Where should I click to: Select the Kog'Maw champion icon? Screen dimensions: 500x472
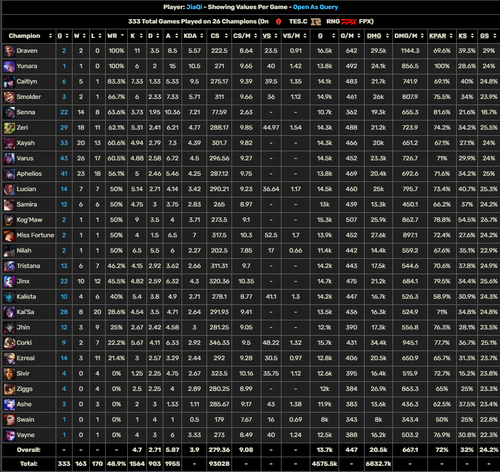coord(9,220)
